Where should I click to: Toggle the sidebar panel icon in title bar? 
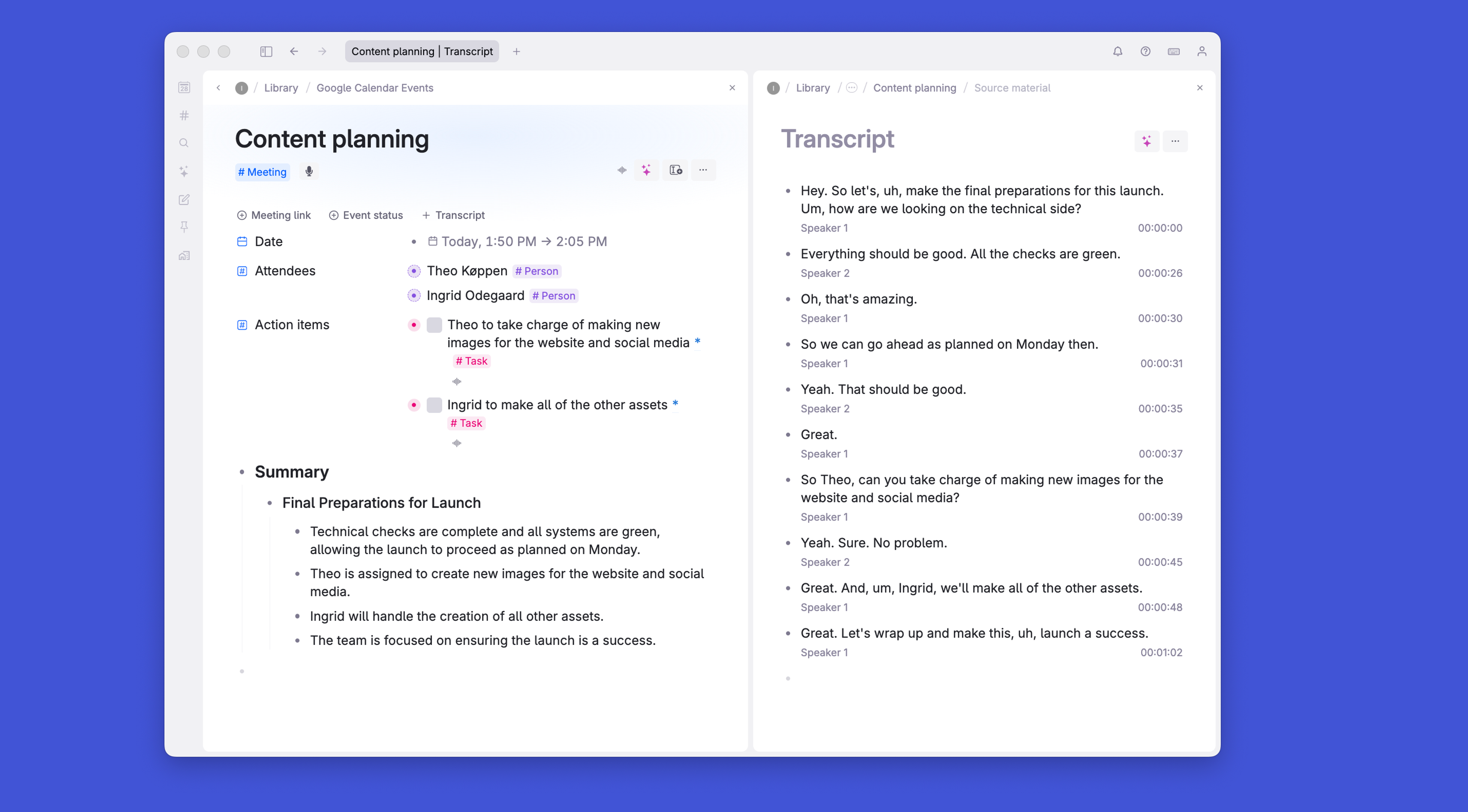(x=266, y=51)
